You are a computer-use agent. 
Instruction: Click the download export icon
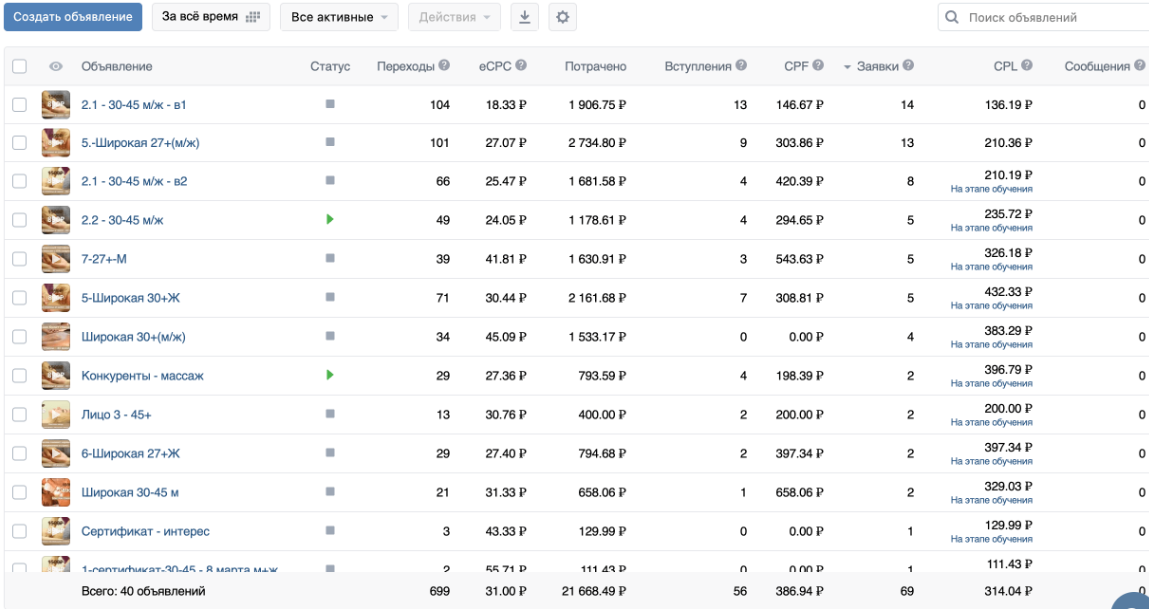525,17
